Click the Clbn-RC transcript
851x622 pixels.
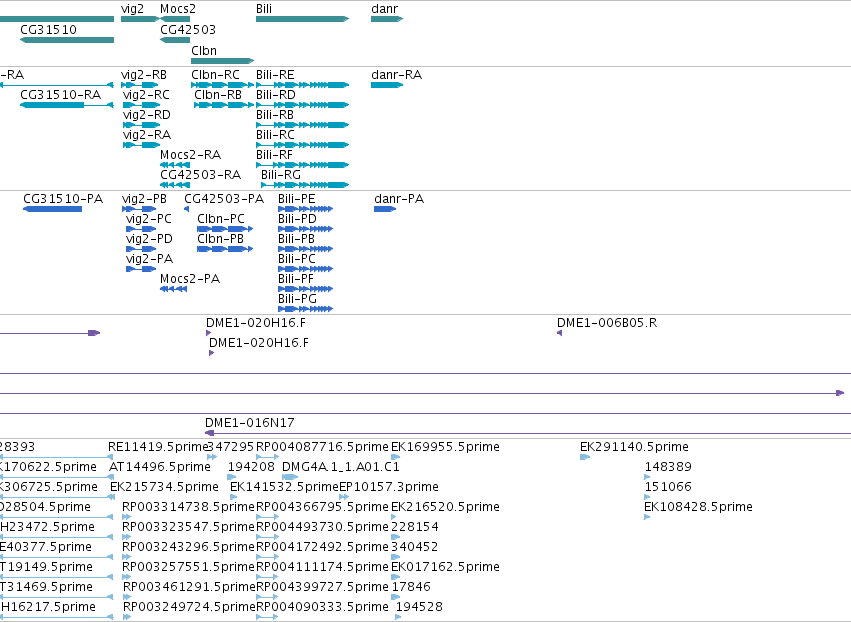[223, 85]
